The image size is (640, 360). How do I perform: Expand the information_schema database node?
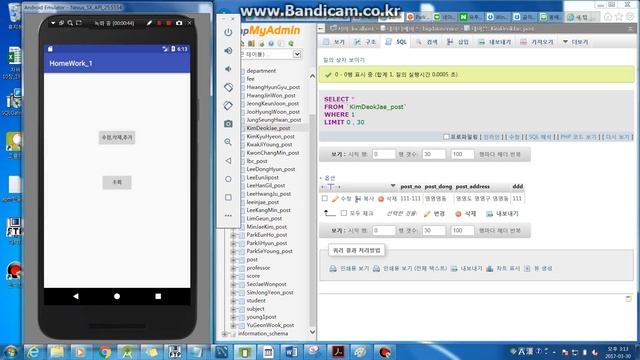tap(224, 334)
